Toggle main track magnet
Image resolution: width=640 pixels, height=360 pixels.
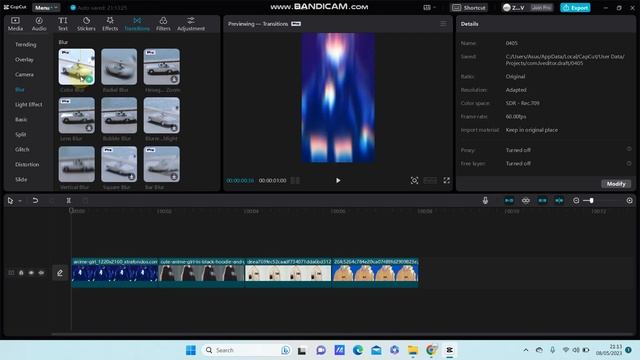pyautogui.click(x=509, y=200)
